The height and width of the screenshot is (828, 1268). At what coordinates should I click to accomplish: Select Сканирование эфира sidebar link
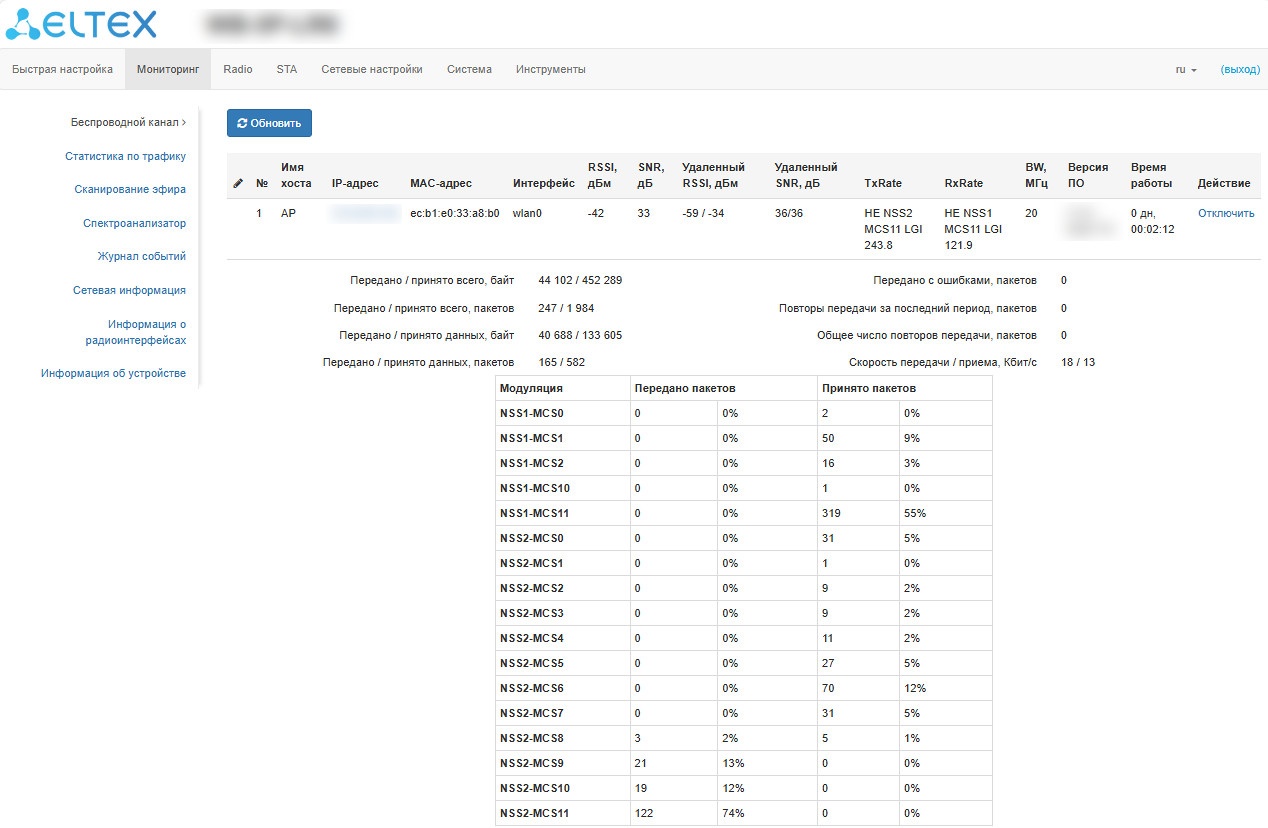(x=130, y=189)
